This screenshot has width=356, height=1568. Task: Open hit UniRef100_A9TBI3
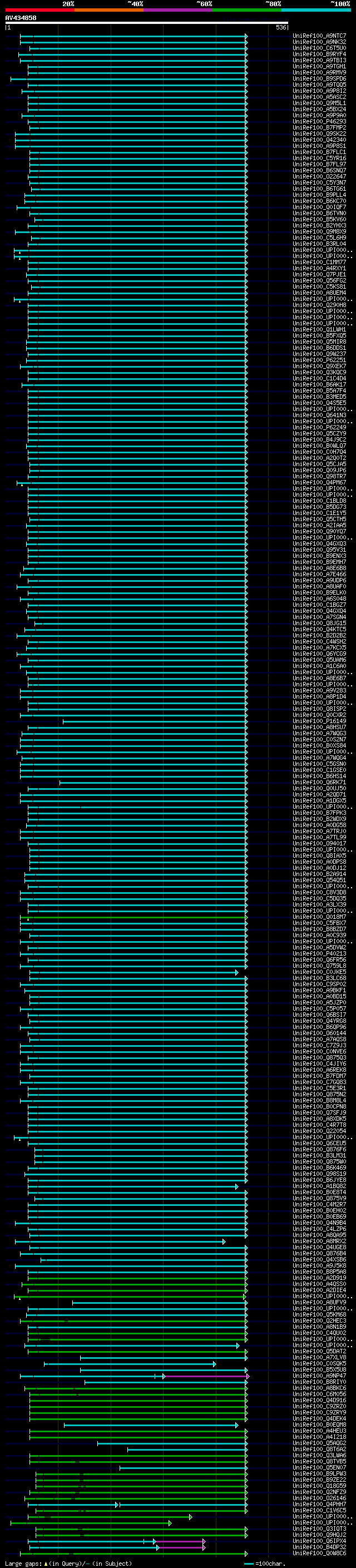[319, 60]
